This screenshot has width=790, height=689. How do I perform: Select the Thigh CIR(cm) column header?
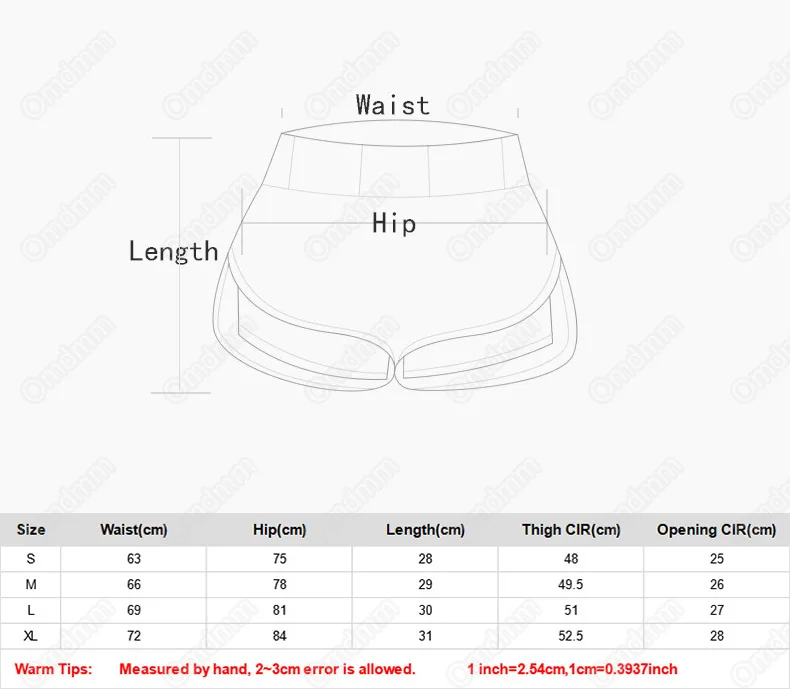571,529
